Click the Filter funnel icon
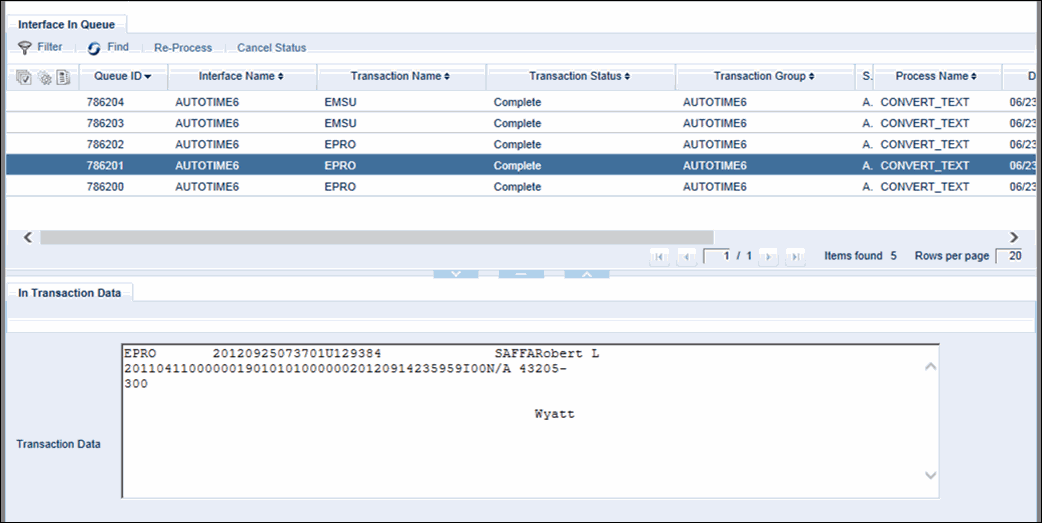Screen dimensions: 1042x523 pyautogui.click(x=25, y=47)
